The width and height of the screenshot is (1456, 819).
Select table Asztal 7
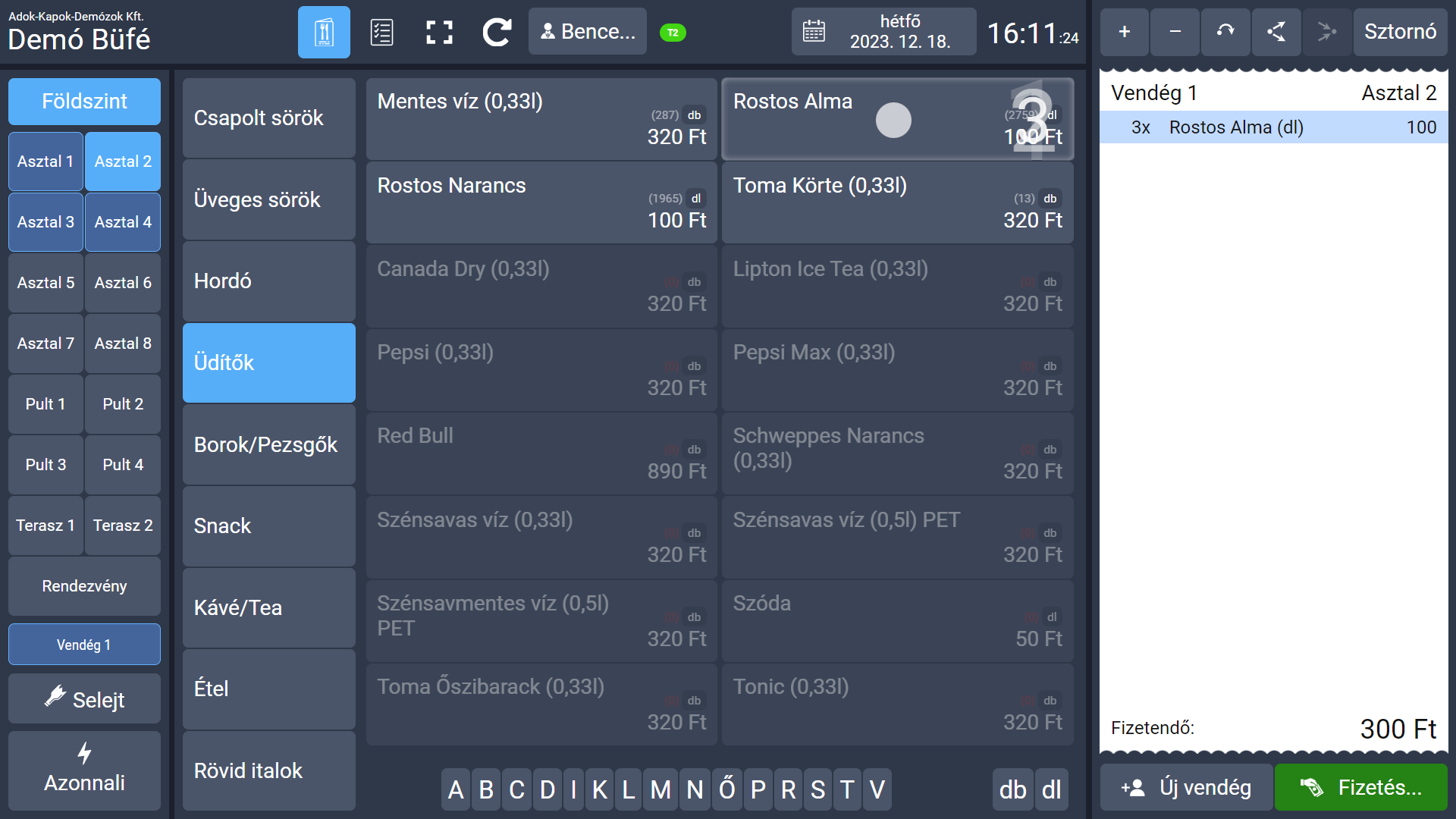pyautogui.click(x=45, y=344)
